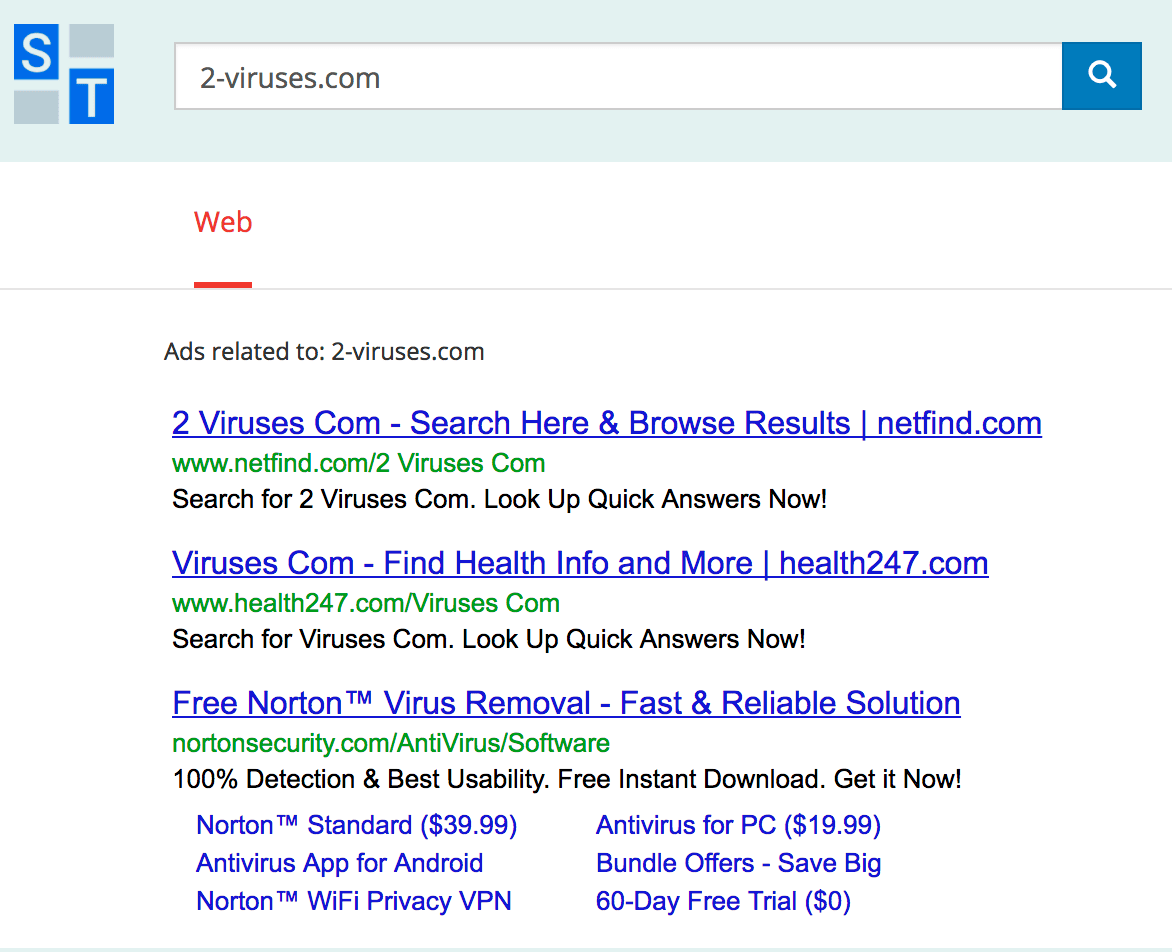The image size is (1172, 952).
Task: Click the 60-Day Free Trial ($0) link
Action: point(723,901)
